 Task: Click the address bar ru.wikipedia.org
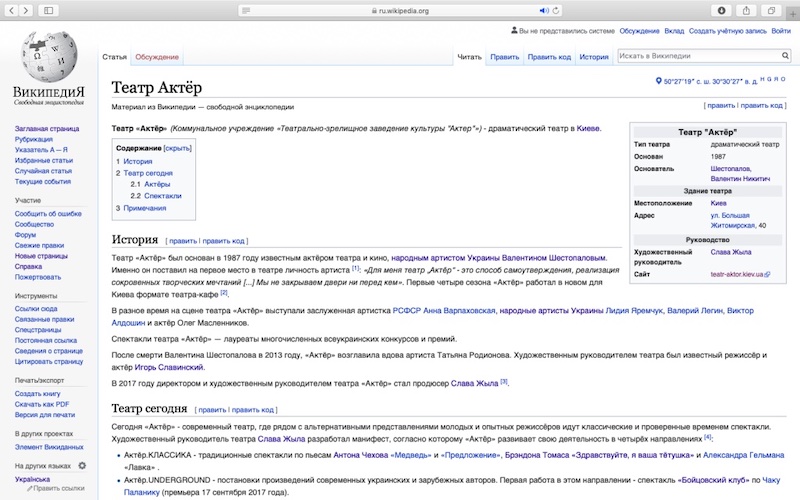pos(399,10)
